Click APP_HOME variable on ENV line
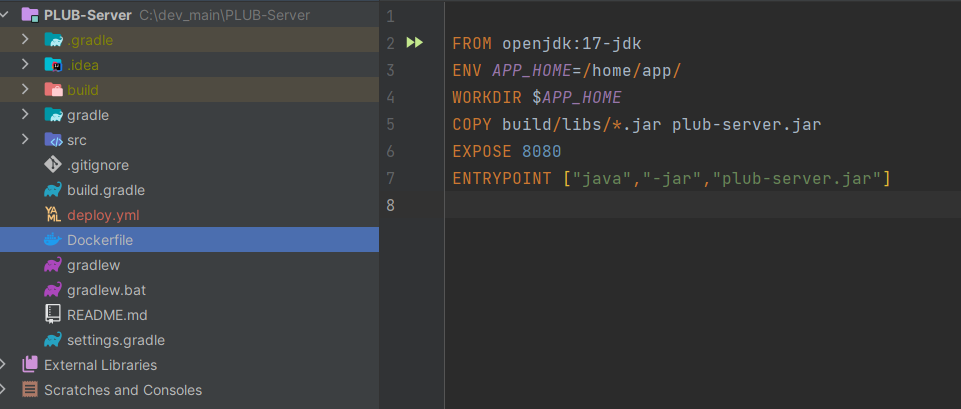 [x=531, y=71]
